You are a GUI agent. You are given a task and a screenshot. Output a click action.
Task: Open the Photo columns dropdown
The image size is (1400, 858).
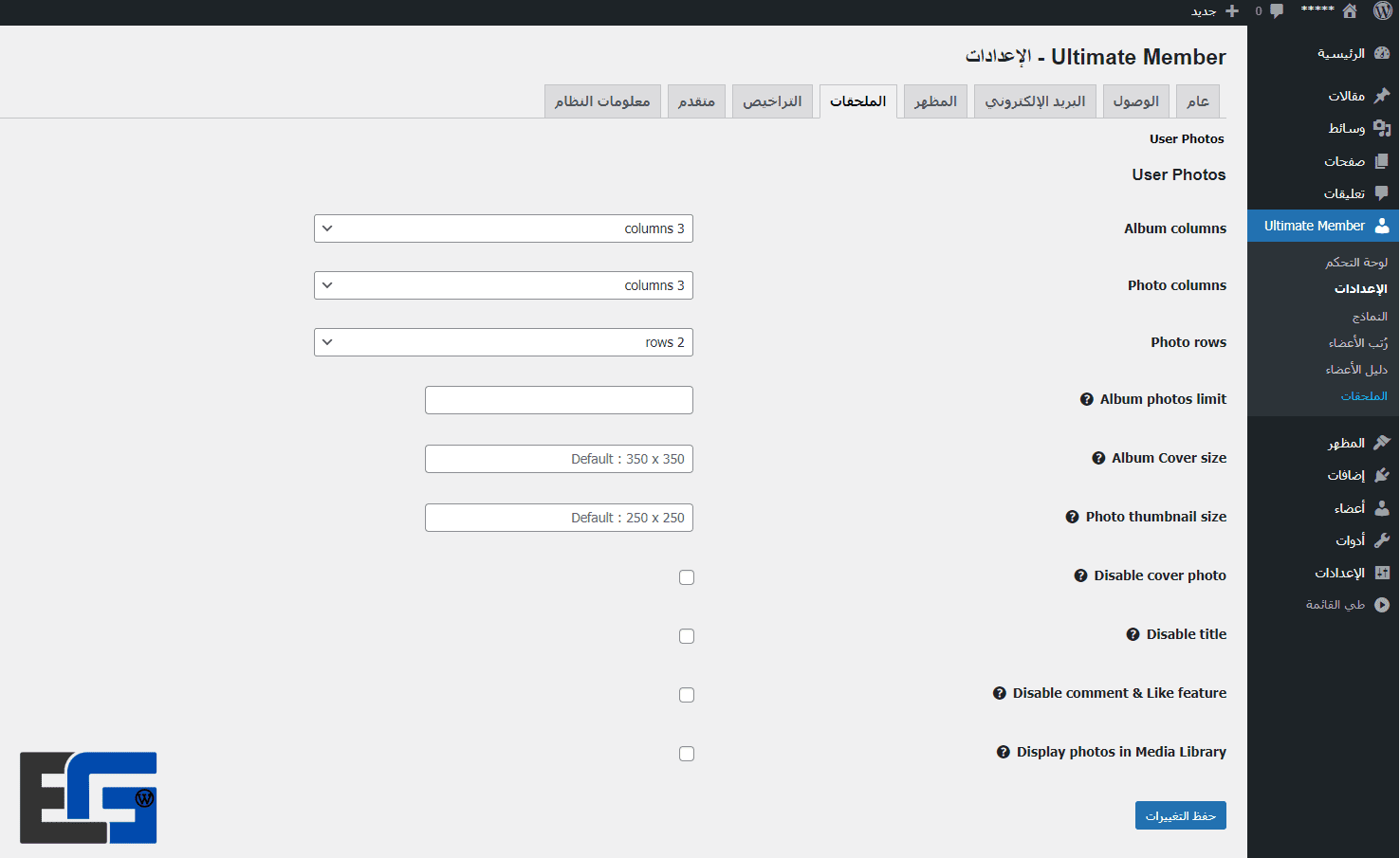(504, 285)
